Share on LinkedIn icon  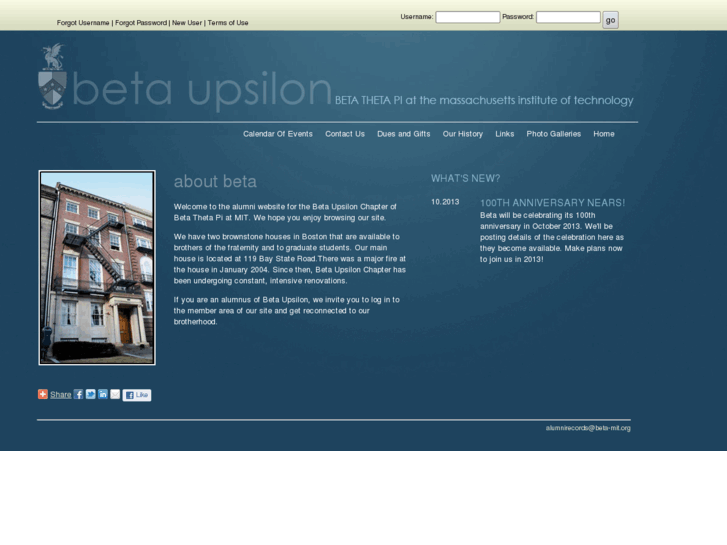(x=103, y=394)
